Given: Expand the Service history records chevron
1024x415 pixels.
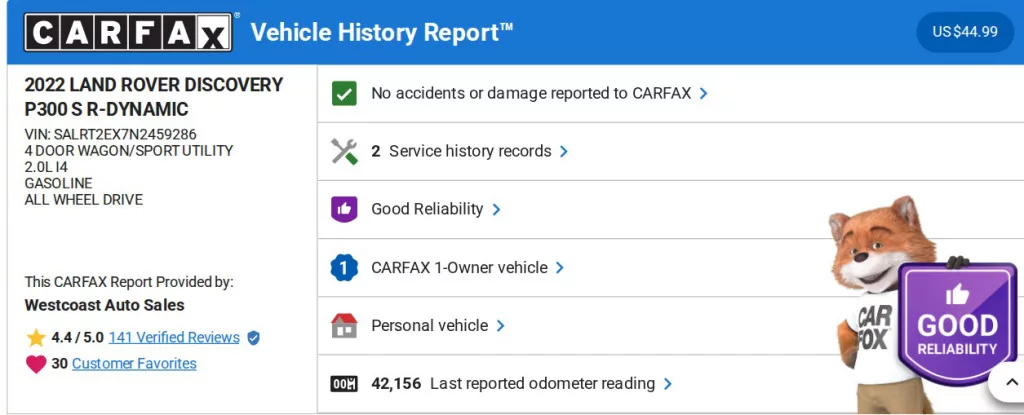Looking at the screenshot, I should point(564,151).
